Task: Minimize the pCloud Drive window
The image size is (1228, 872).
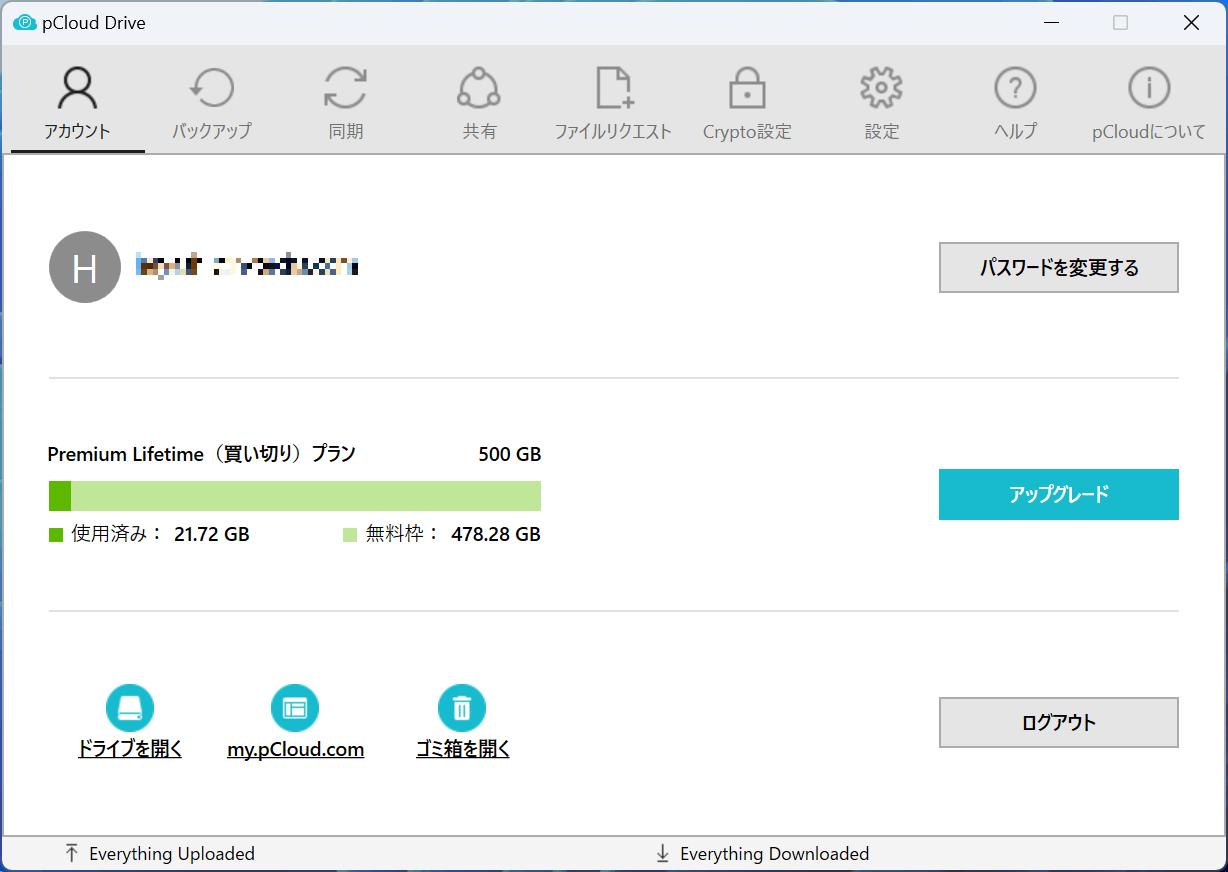Action: (x=1050, y=22)
